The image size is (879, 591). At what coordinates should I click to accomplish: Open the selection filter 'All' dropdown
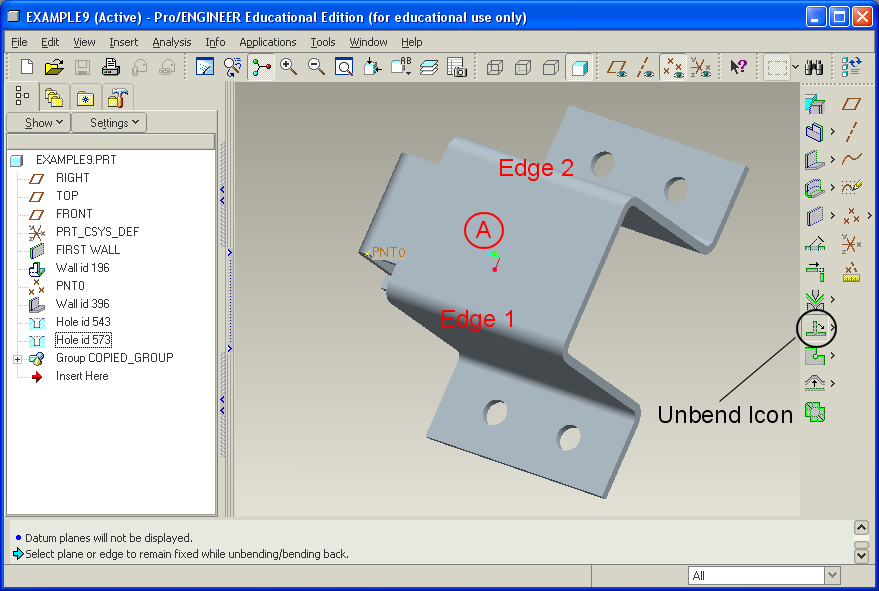coord(832,575)
